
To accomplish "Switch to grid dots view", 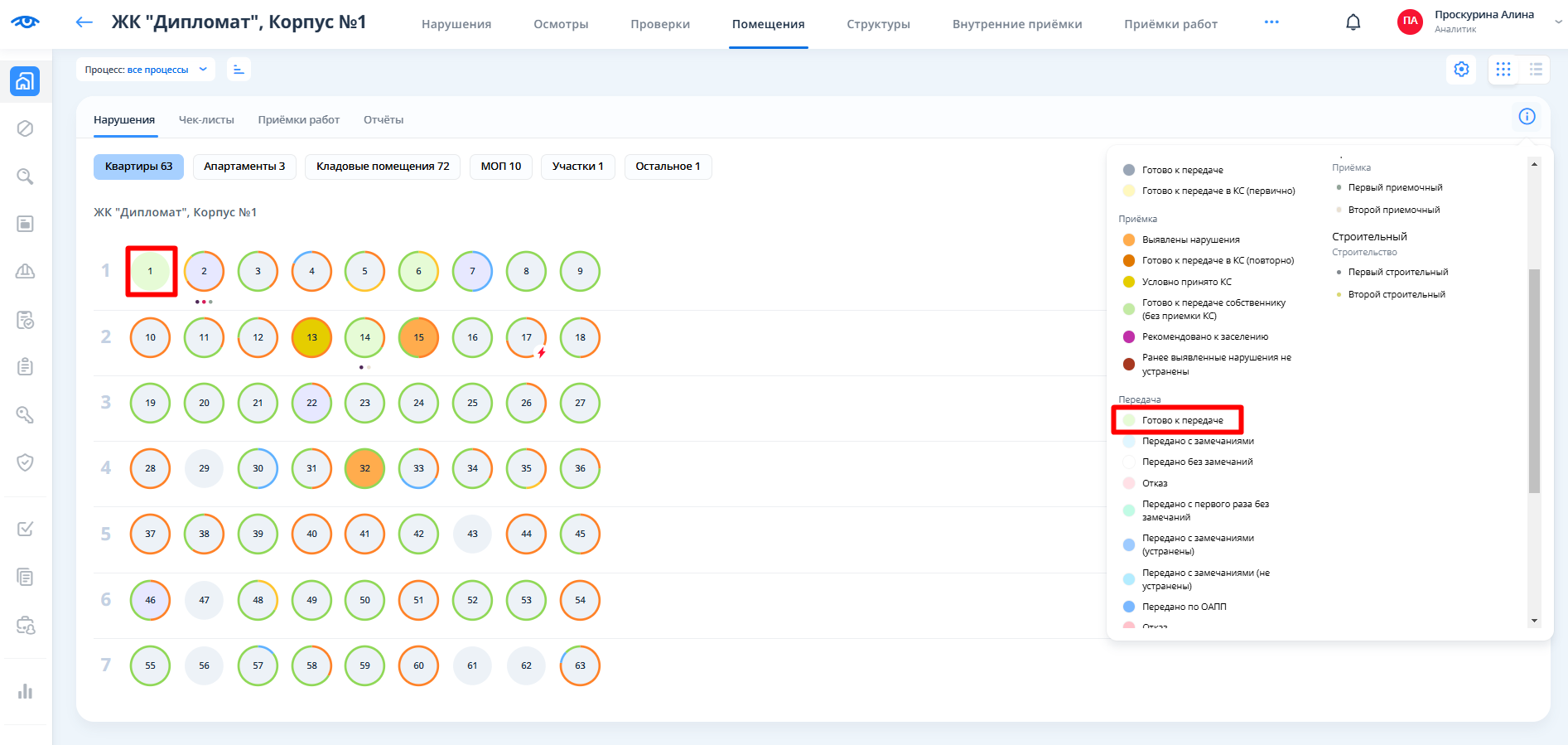I will point(1503,70).
